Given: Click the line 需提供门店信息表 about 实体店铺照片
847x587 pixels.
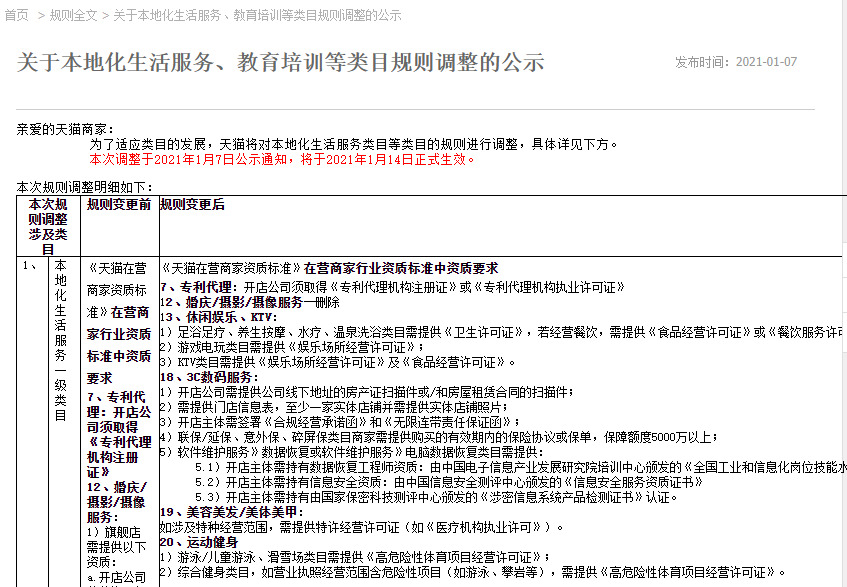Looking at the screenshot, I should (334, 407).
